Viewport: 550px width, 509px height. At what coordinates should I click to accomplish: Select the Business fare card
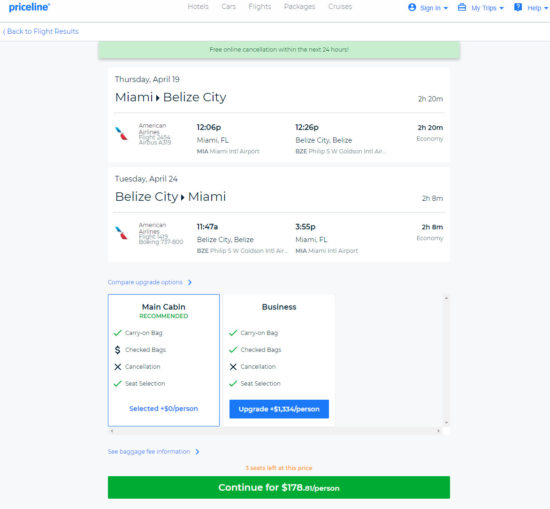[x=279, y=360]
